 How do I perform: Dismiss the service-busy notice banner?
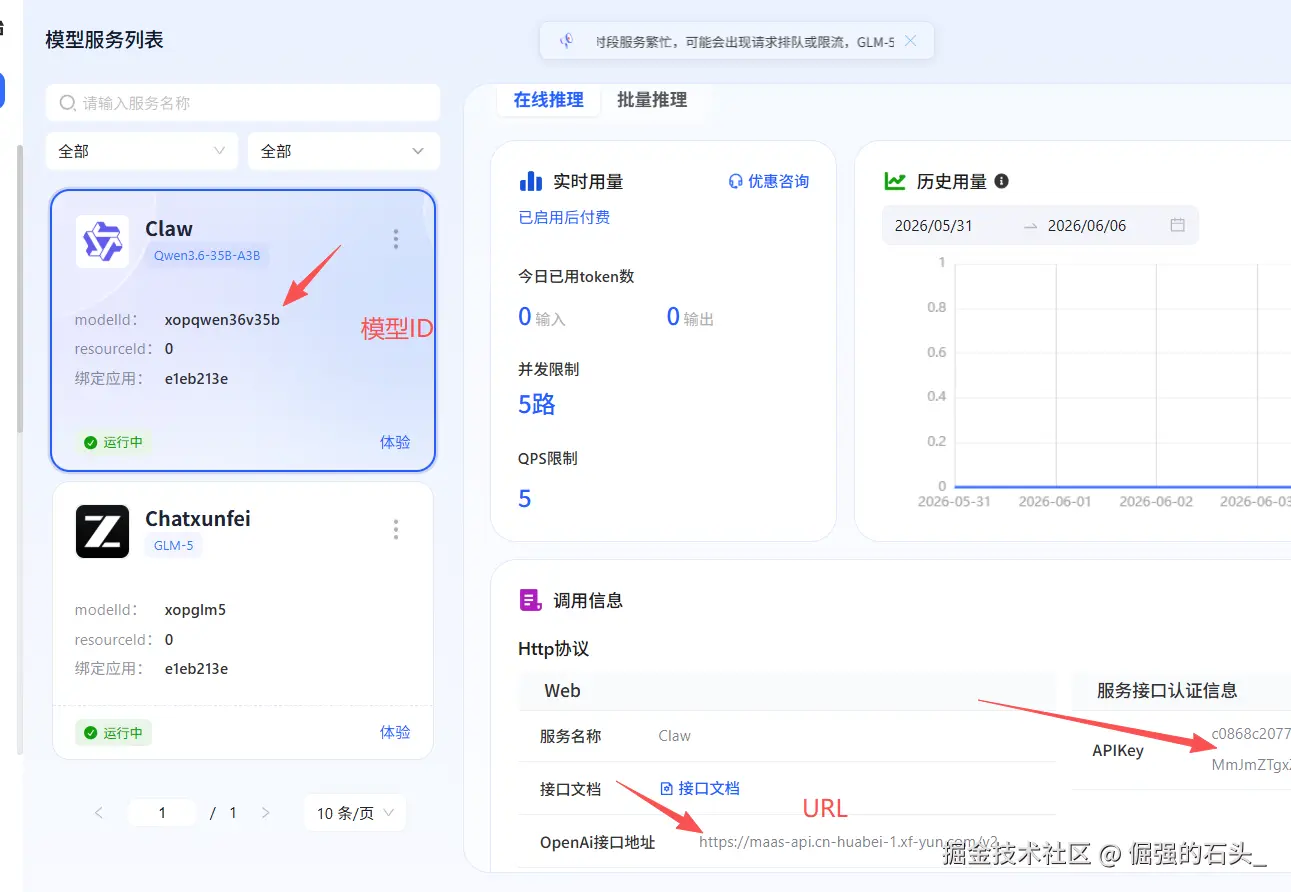[910, 41]
